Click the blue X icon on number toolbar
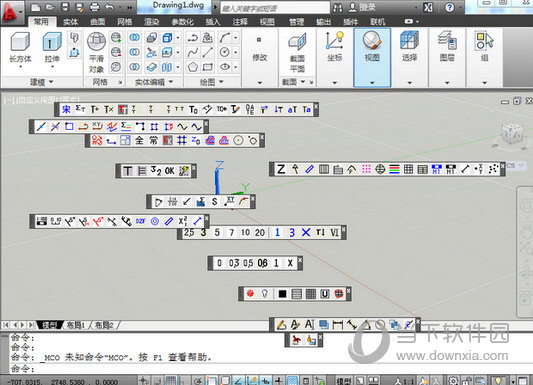Screen dimensions: 533x385 click(x=306, y=232)
